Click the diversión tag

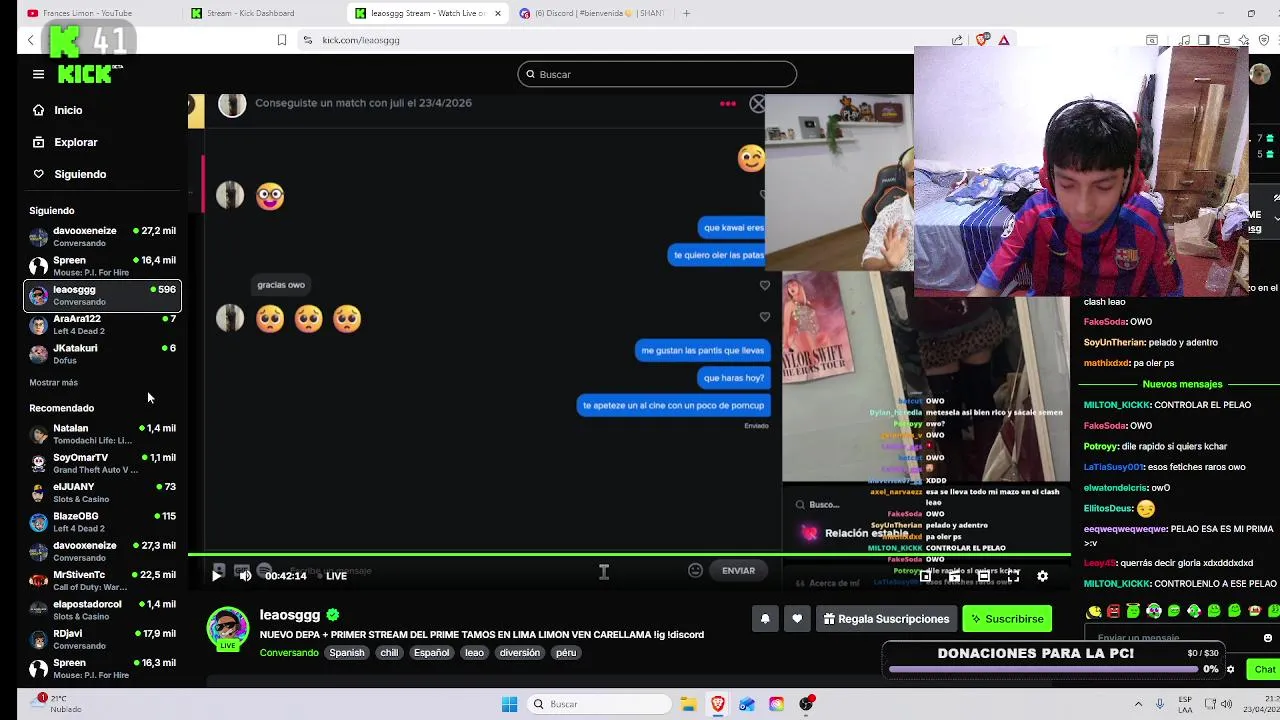point(519,653)
